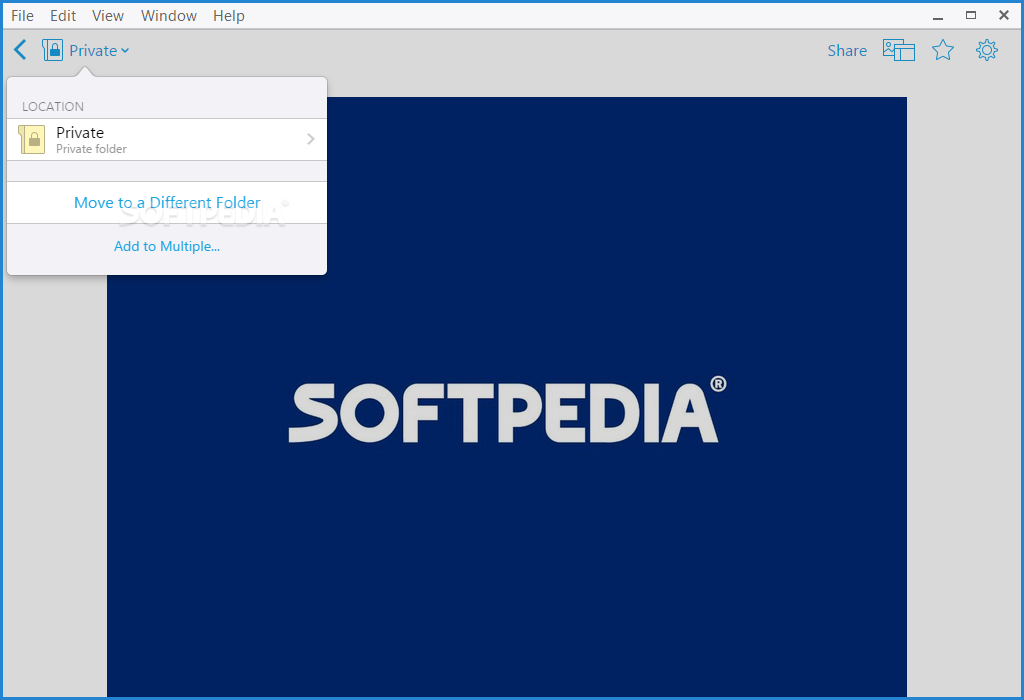Select the Private folder row
Viewport: 1024px width, 700px height.
pyautogui.click(x=167, y=140)
